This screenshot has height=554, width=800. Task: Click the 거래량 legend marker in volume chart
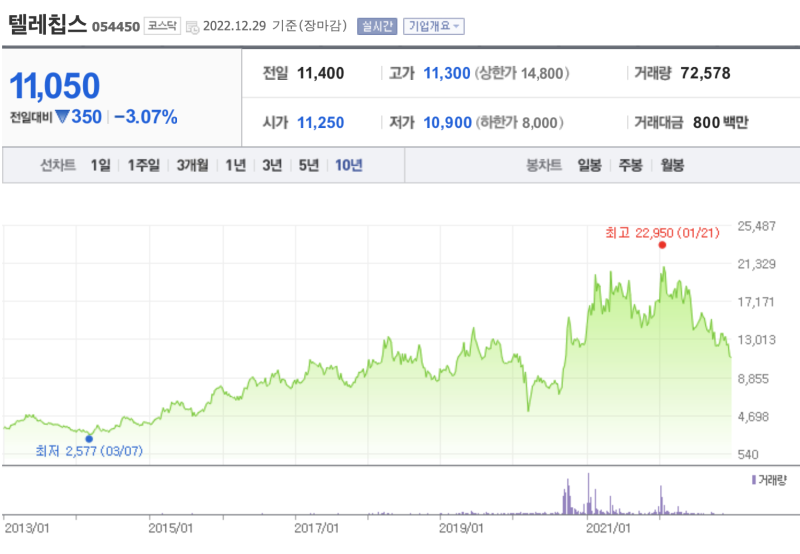pyautogui.click(x=754, y=480)
